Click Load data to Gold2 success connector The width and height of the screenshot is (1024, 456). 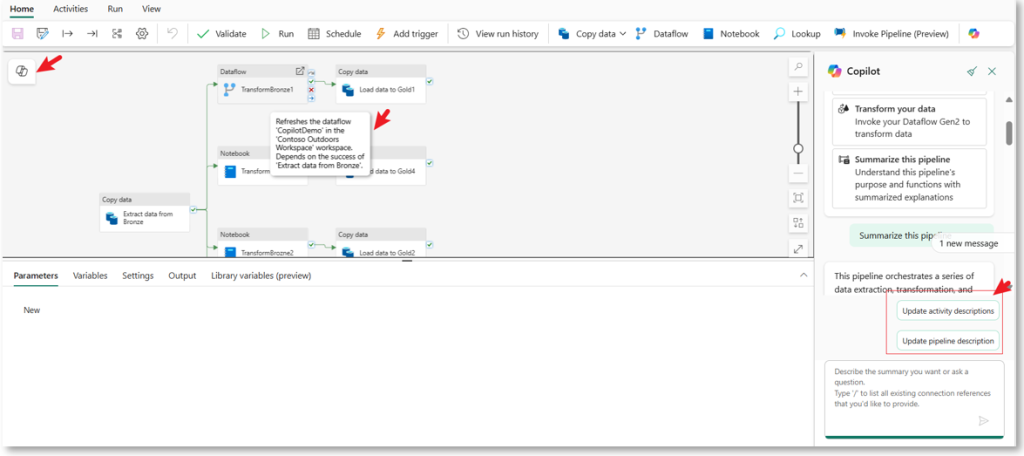[429, 245]
